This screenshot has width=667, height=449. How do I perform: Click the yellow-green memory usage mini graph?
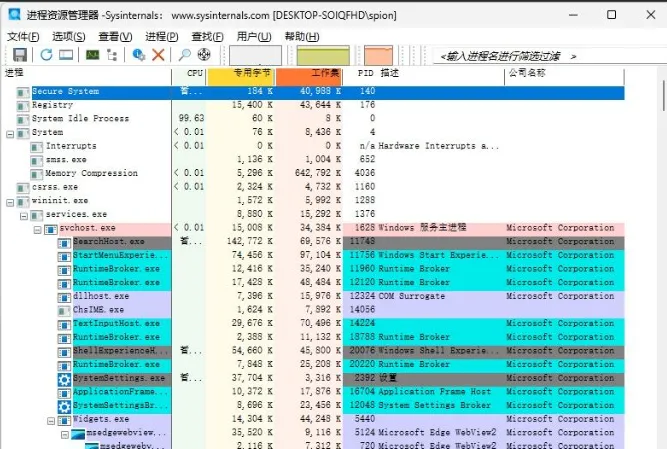tap(323, 55)
